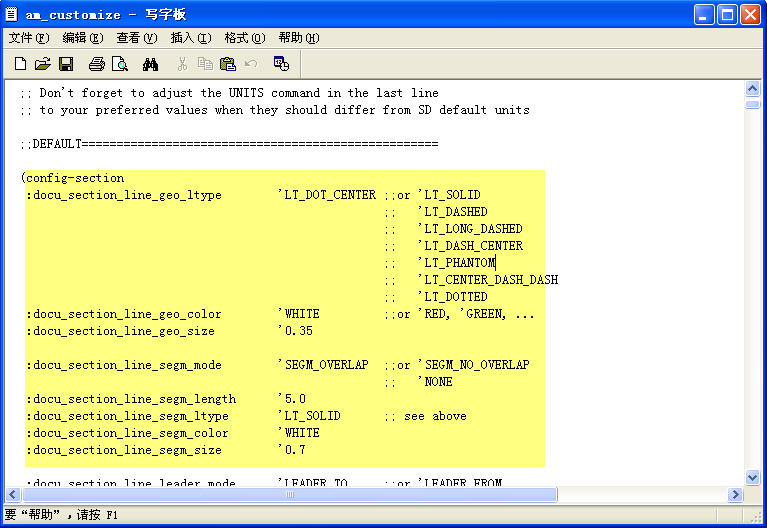Viewport: 767px width, 528px height.
Task: Click ':docu_section_line_geo_size' key
Action: (120, 331)
